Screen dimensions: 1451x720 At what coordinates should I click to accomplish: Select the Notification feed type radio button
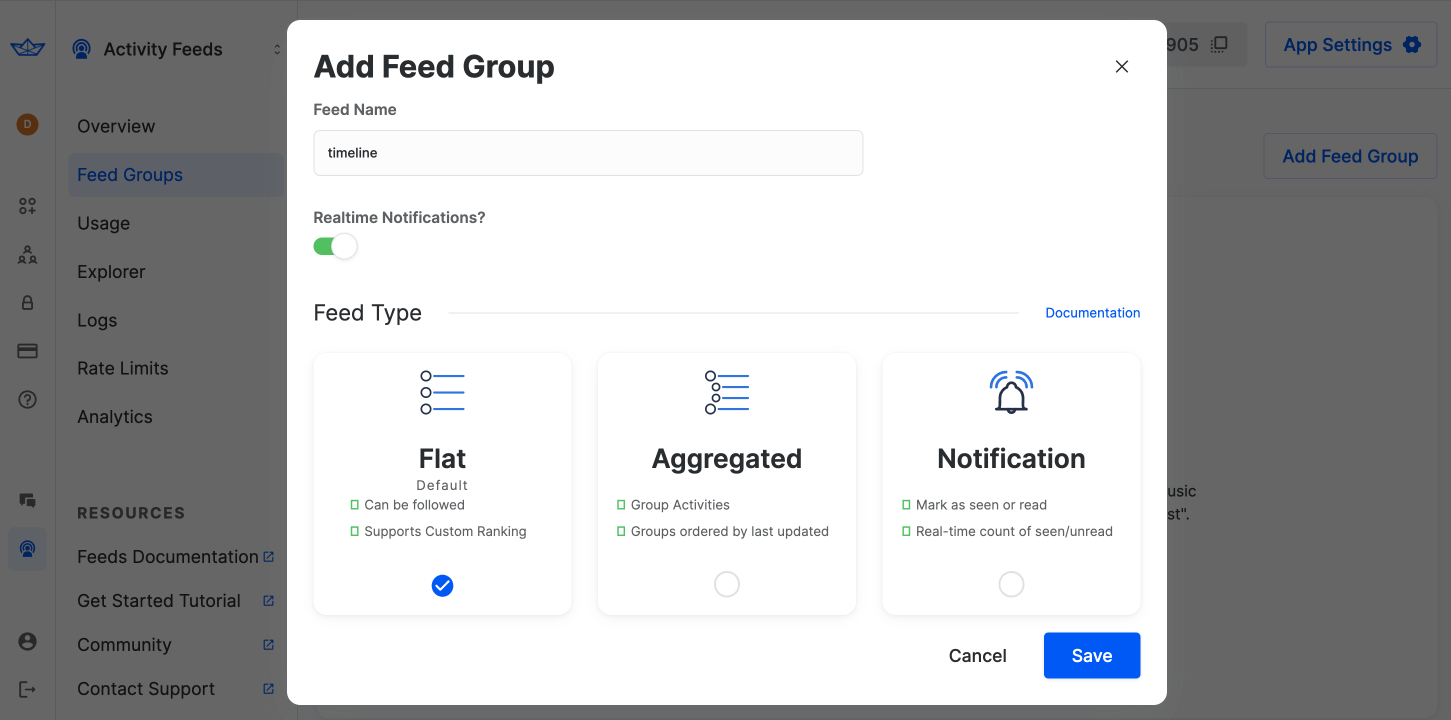click(1011, 584)
